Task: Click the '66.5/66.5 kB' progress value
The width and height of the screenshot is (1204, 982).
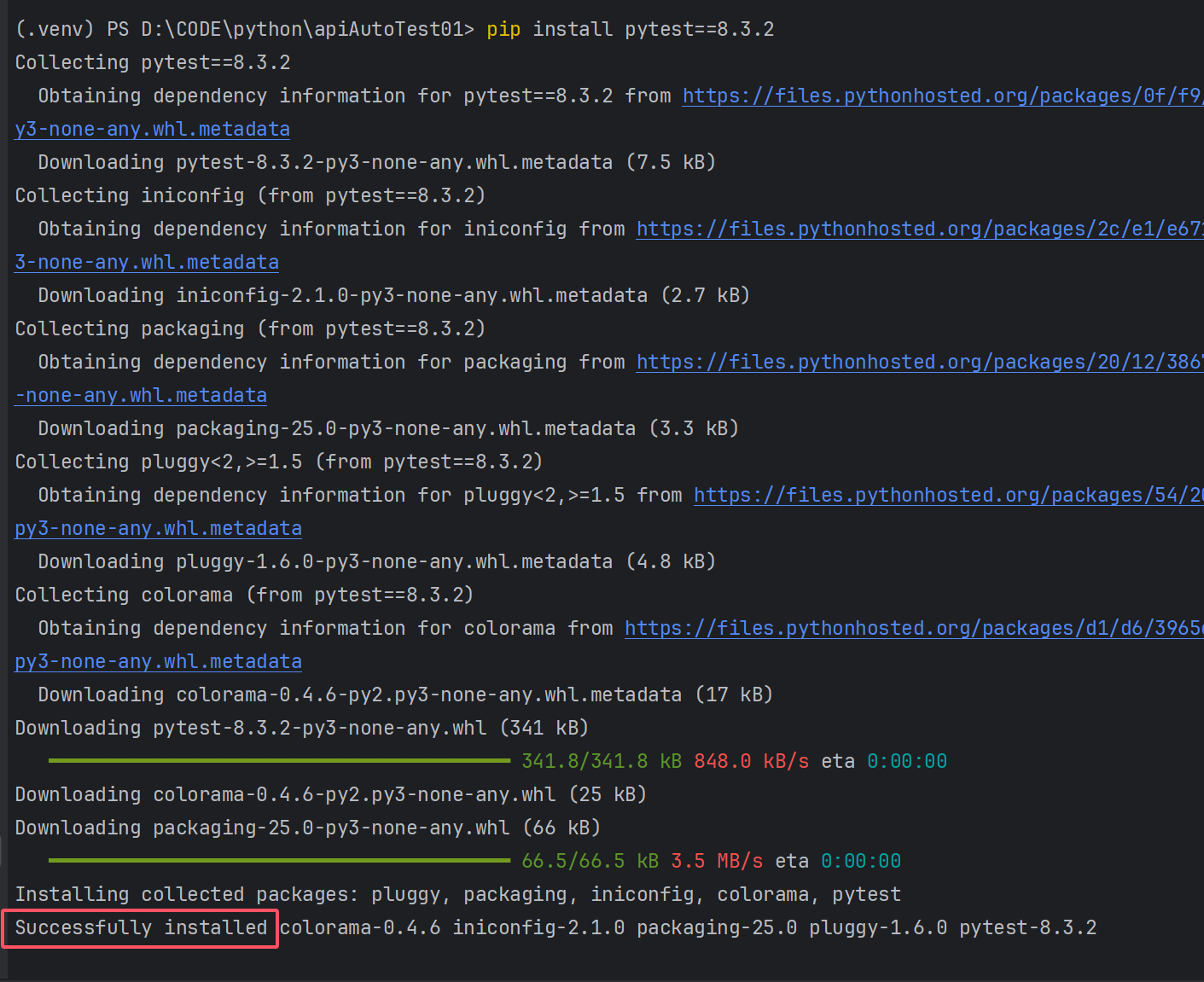Action: coord(590,861)
